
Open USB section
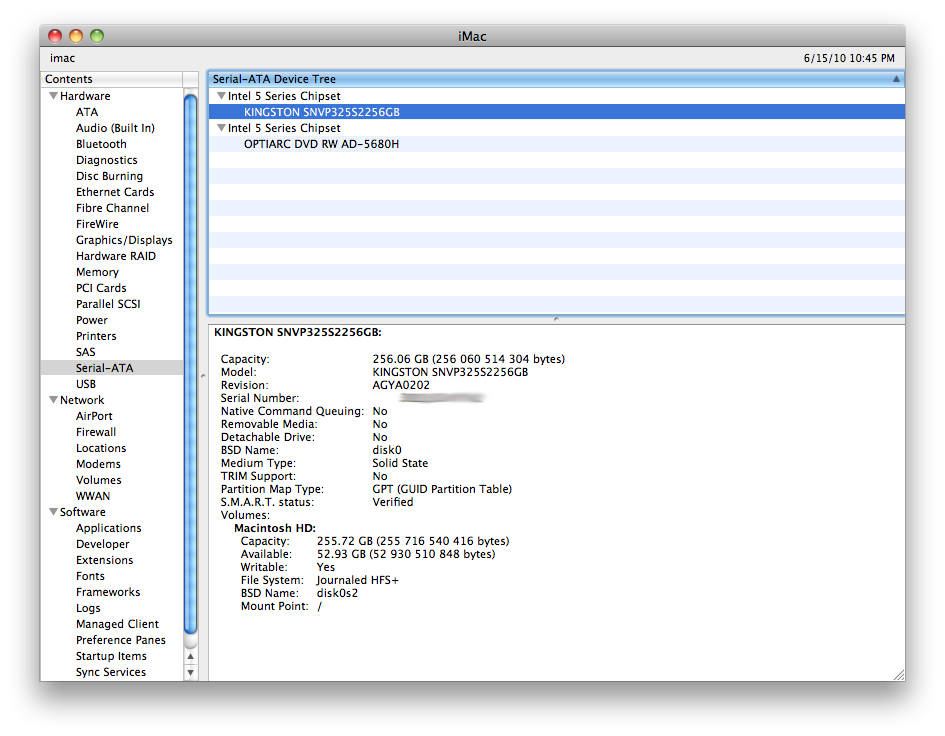[x=86, y=384]
